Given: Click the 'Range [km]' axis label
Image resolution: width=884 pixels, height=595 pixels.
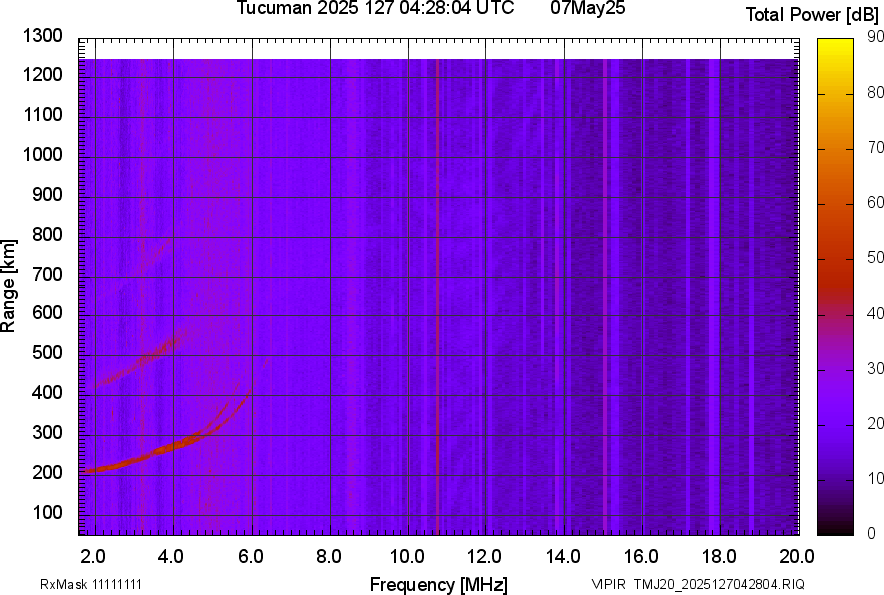Looking at the screenshot, I should point(8,286).
